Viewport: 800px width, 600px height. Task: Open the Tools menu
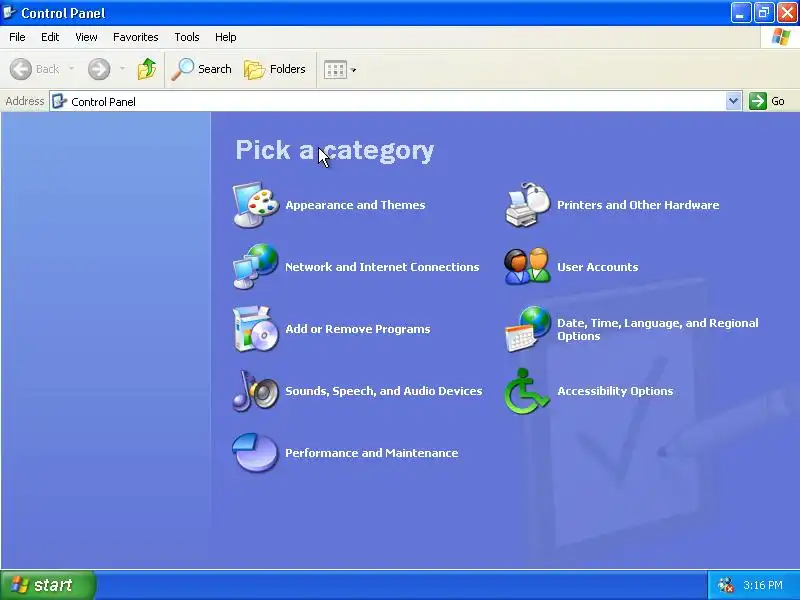click(187, 37)
